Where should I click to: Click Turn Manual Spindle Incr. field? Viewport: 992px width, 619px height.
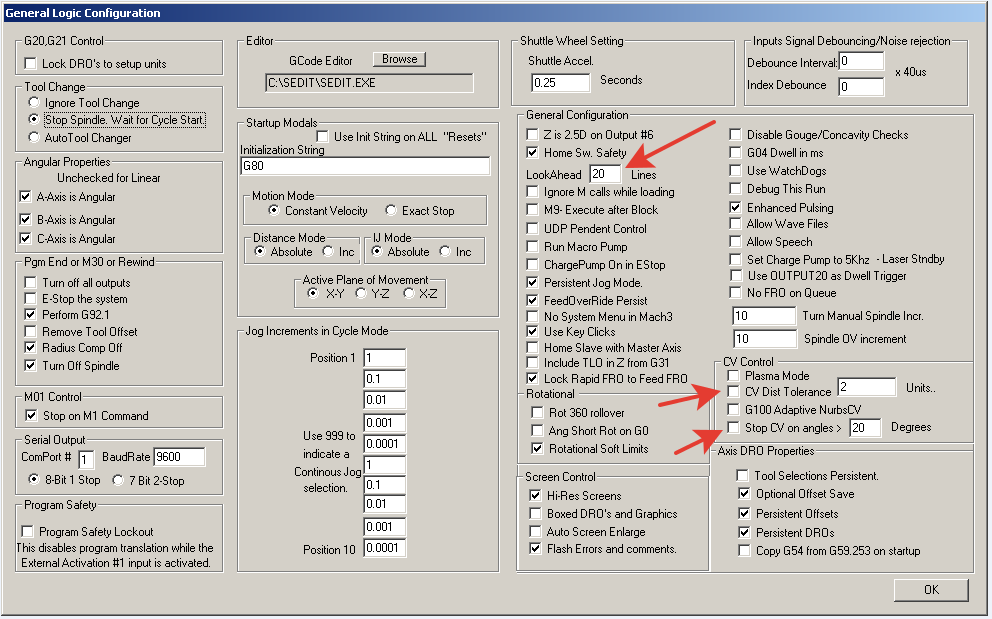click(x=764, y=316)
